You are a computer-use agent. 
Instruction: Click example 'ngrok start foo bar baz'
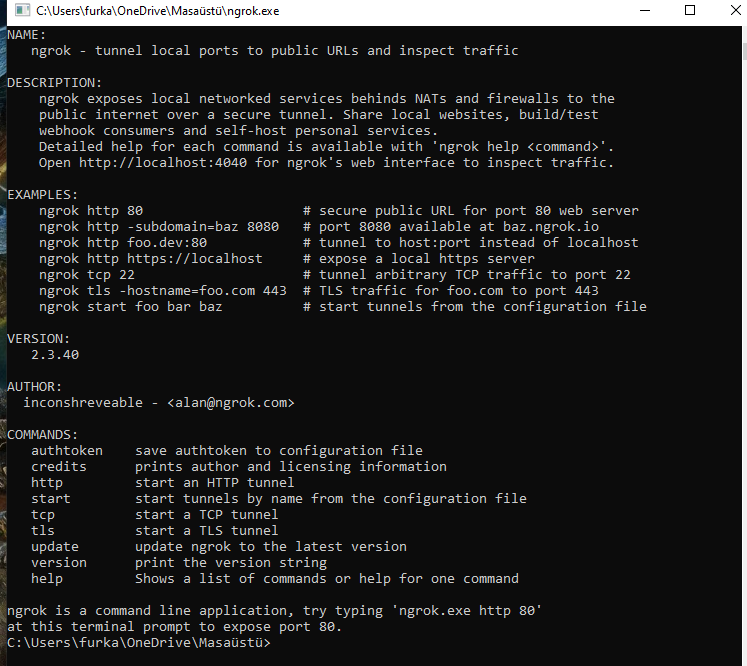(x=131, y=307)
